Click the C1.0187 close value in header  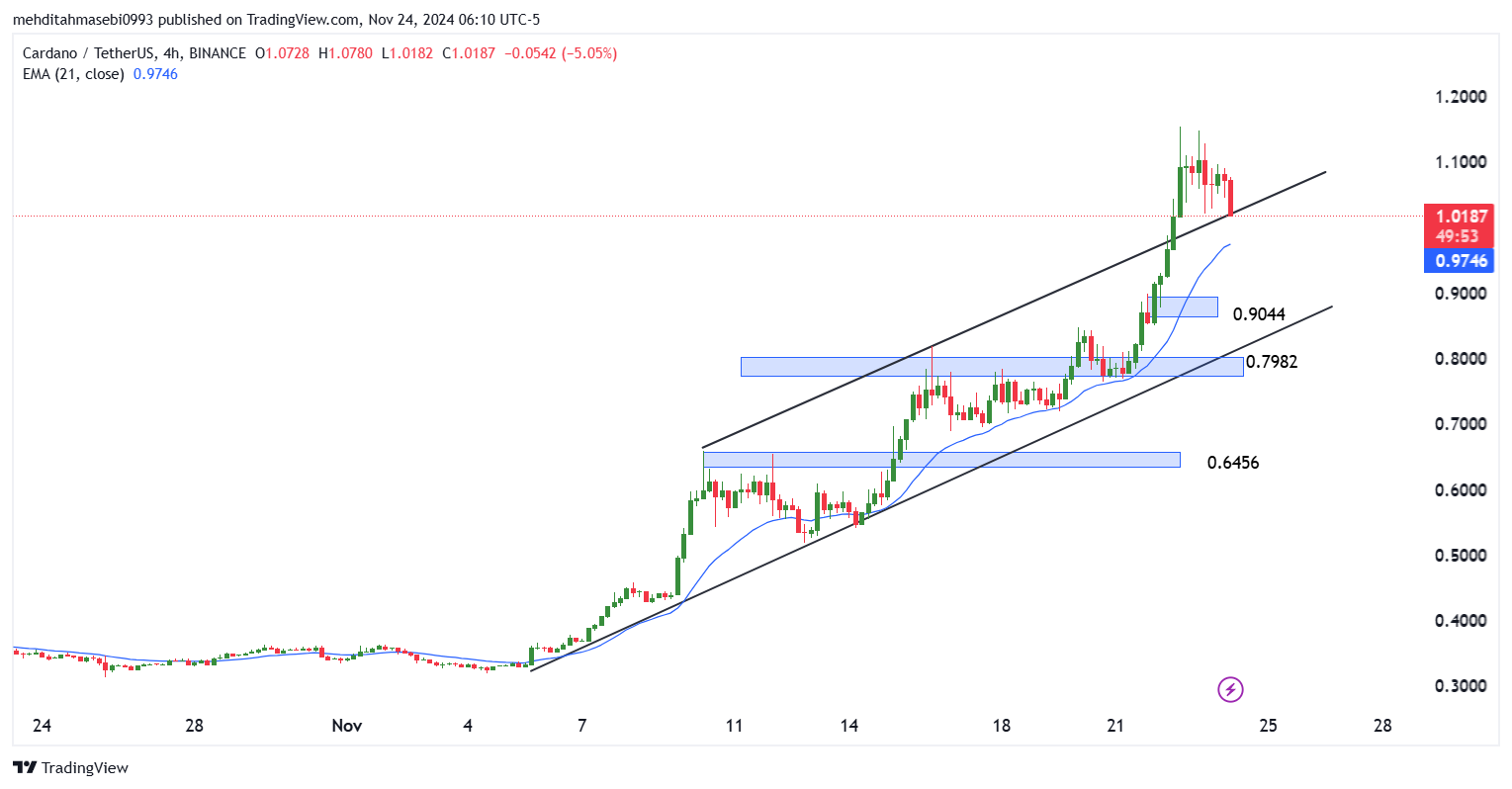pos(469,53)
